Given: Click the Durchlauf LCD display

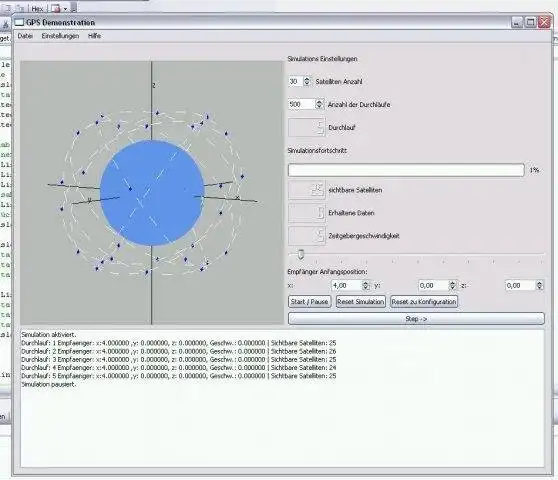Looking at the screenshot, I should [x=306, y=127].
